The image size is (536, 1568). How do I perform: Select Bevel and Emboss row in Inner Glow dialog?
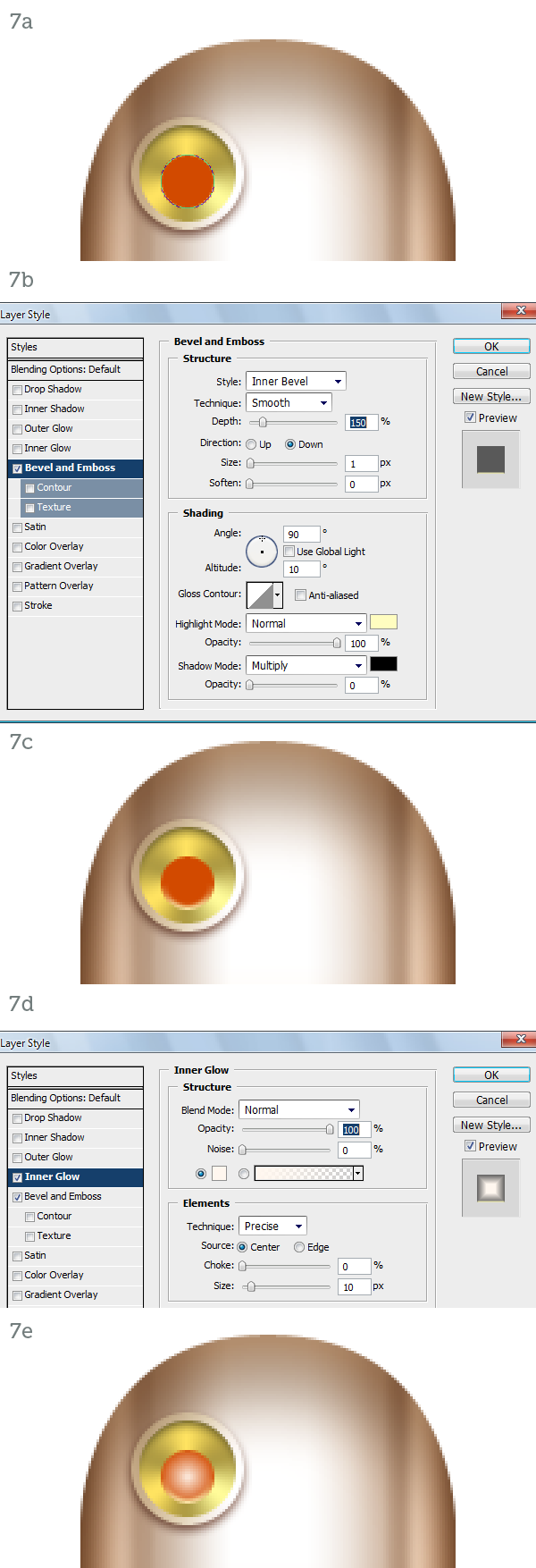75,1197
